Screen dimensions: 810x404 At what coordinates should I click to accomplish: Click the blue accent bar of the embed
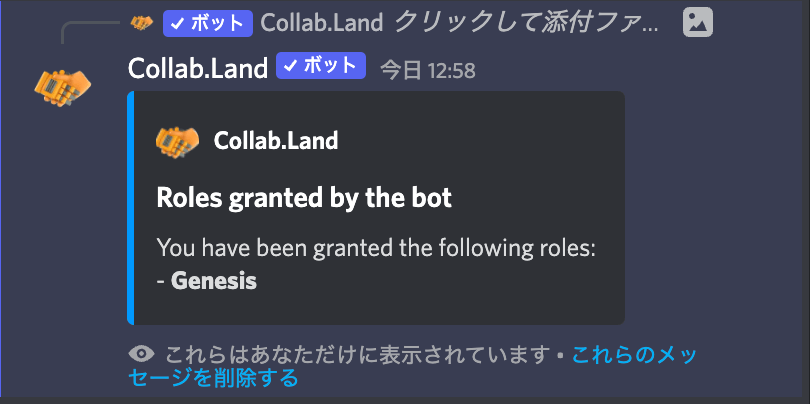tap(131, 208)
